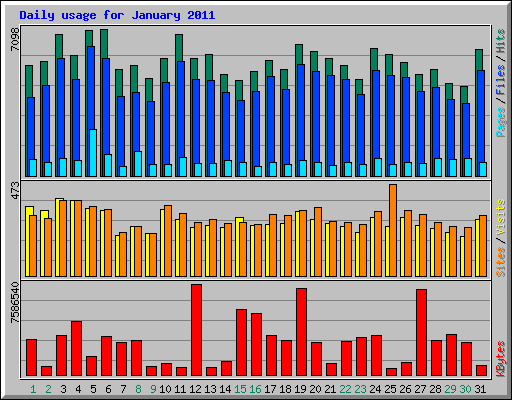Click day label 13 on the axis
This screenshot has width=512, height=400.
[210, 389]
